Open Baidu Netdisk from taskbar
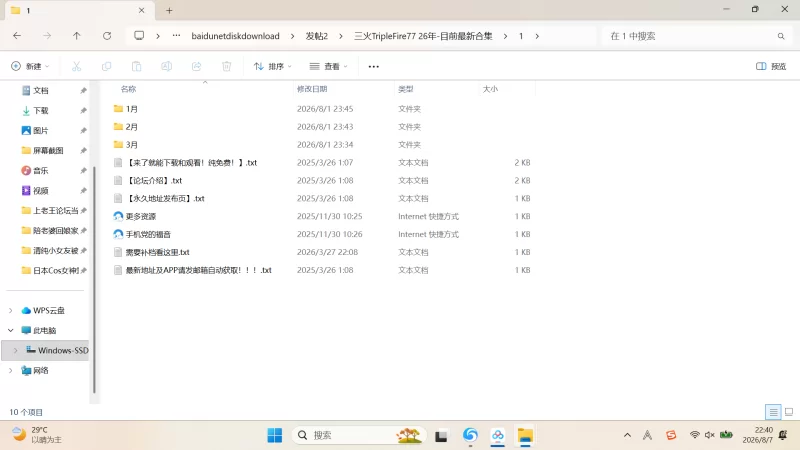Viewport: 800px width, 450px height. click(x=497, y=435)
